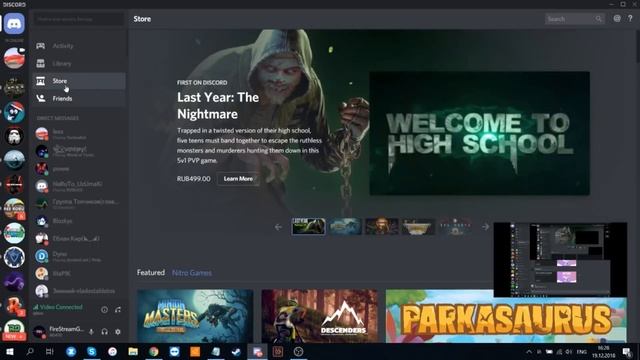Click the Store storefront icon
Screen dimensions: 640x360
(40, 81)
